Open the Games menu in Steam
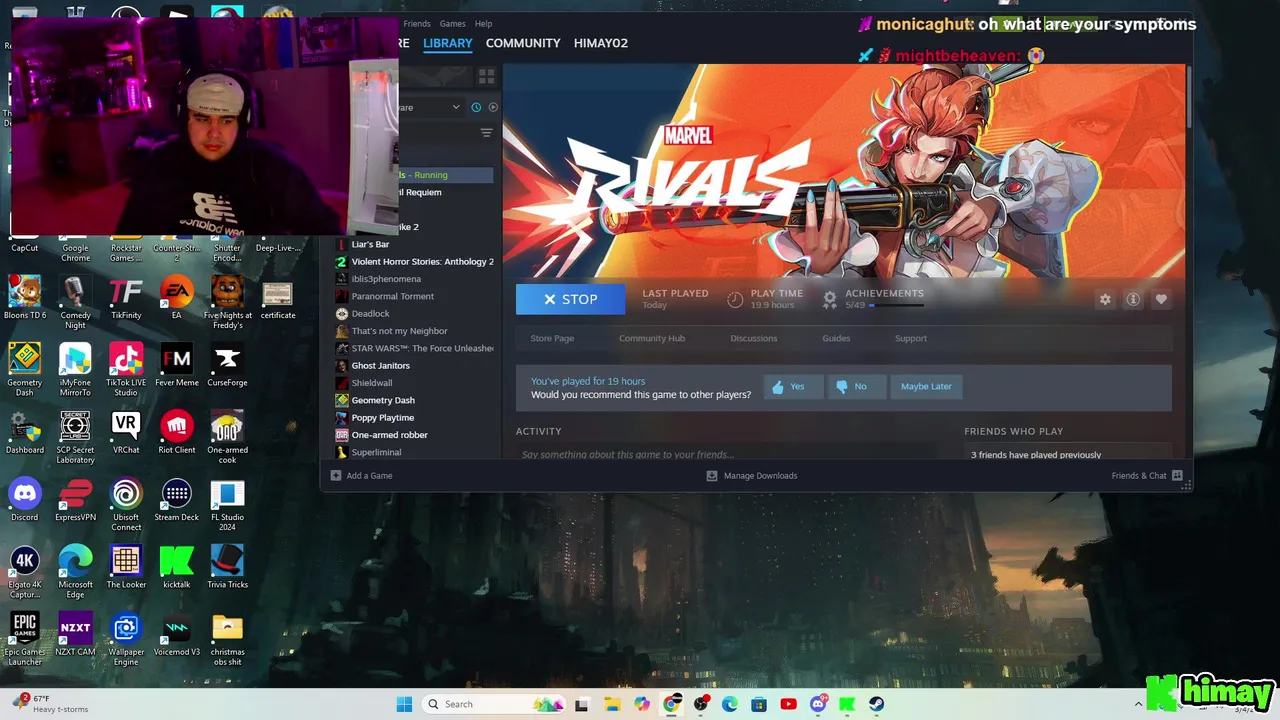 tap(453, 24)
